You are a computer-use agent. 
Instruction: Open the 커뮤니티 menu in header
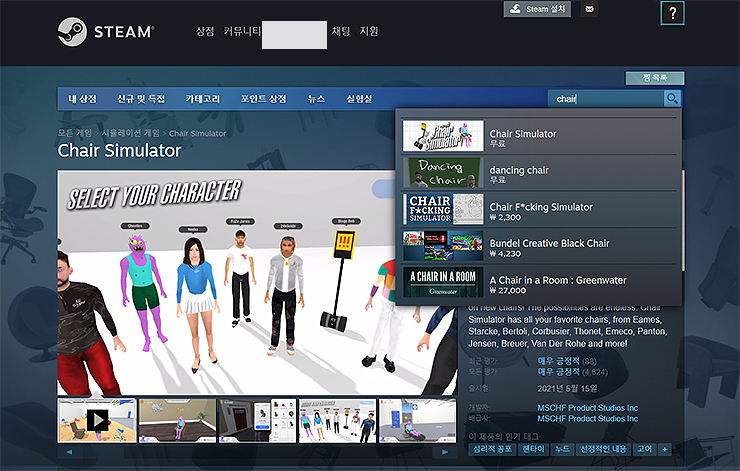242,32
